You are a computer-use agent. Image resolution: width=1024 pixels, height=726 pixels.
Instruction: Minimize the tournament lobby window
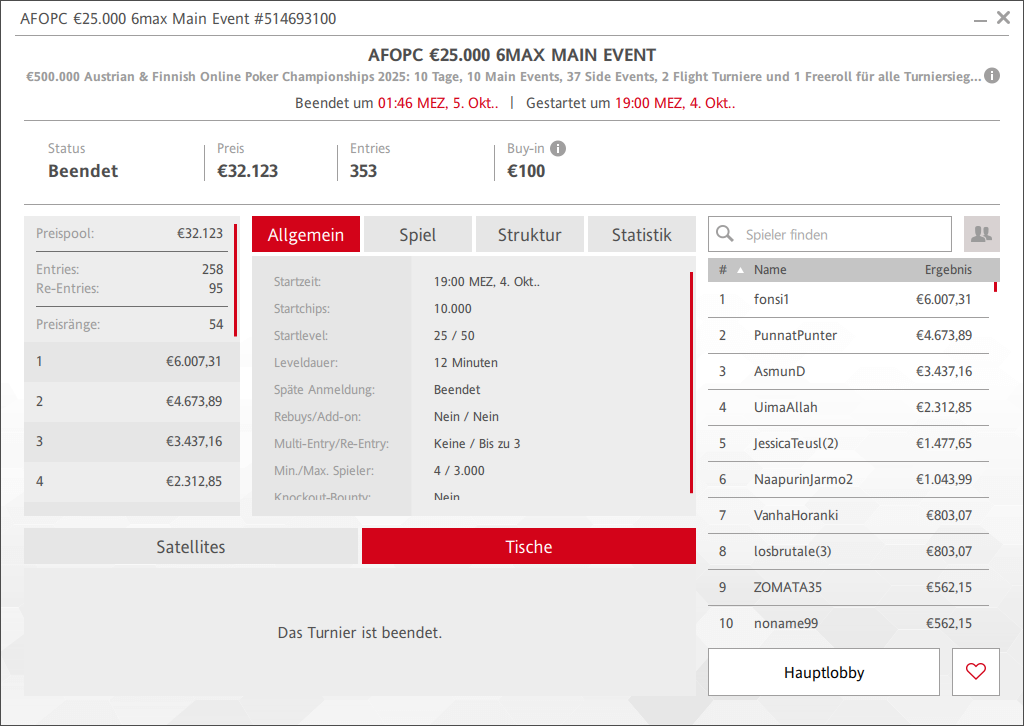980,18
